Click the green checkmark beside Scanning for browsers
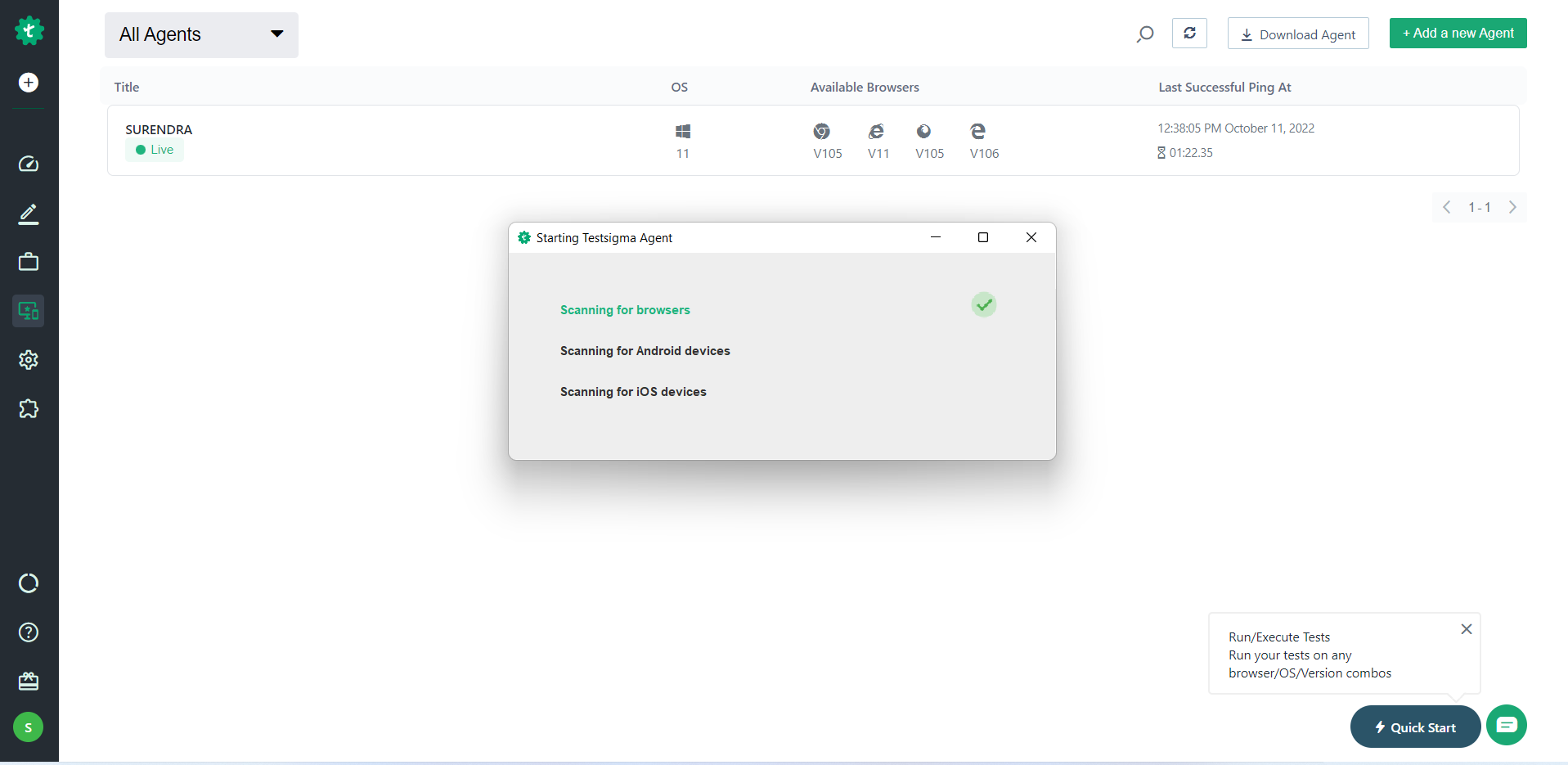Image resolution: width=1568 pixels, height=765 pixels. [984, 305]
